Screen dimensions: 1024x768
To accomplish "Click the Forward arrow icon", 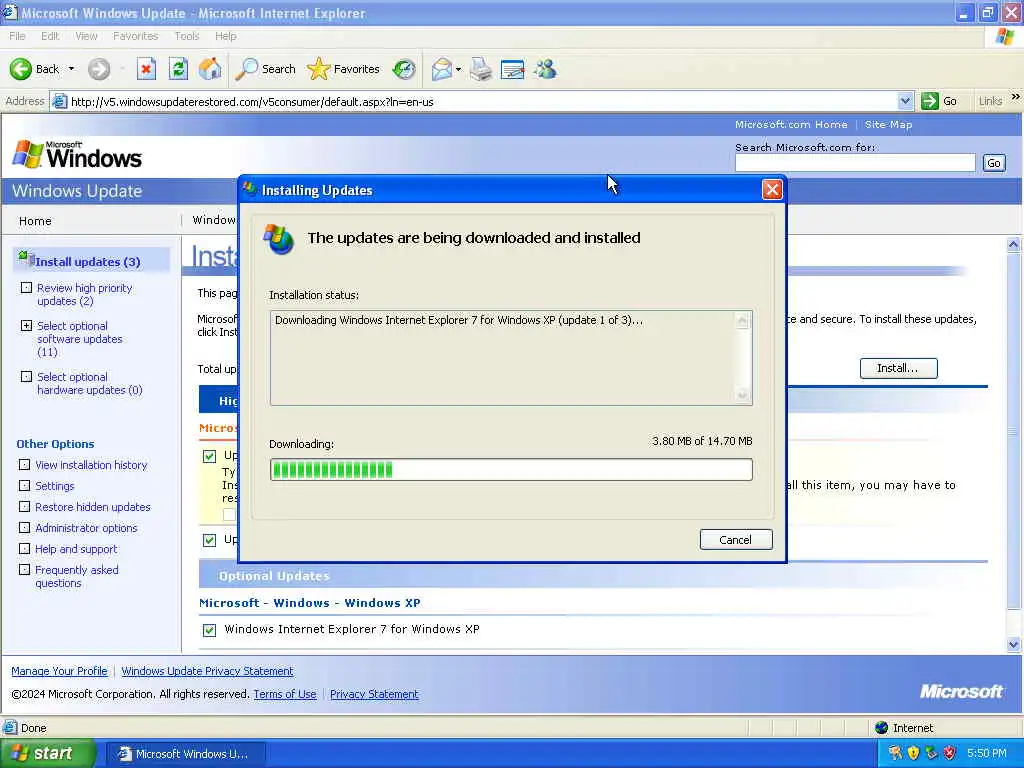I will click(99, 69).
